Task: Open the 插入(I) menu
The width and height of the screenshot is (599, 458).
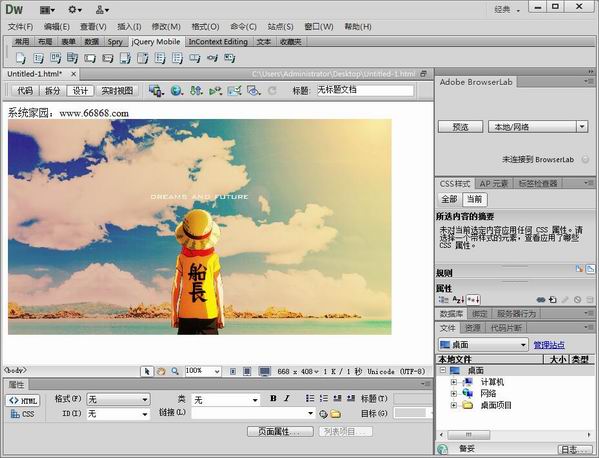Action: 129,27
